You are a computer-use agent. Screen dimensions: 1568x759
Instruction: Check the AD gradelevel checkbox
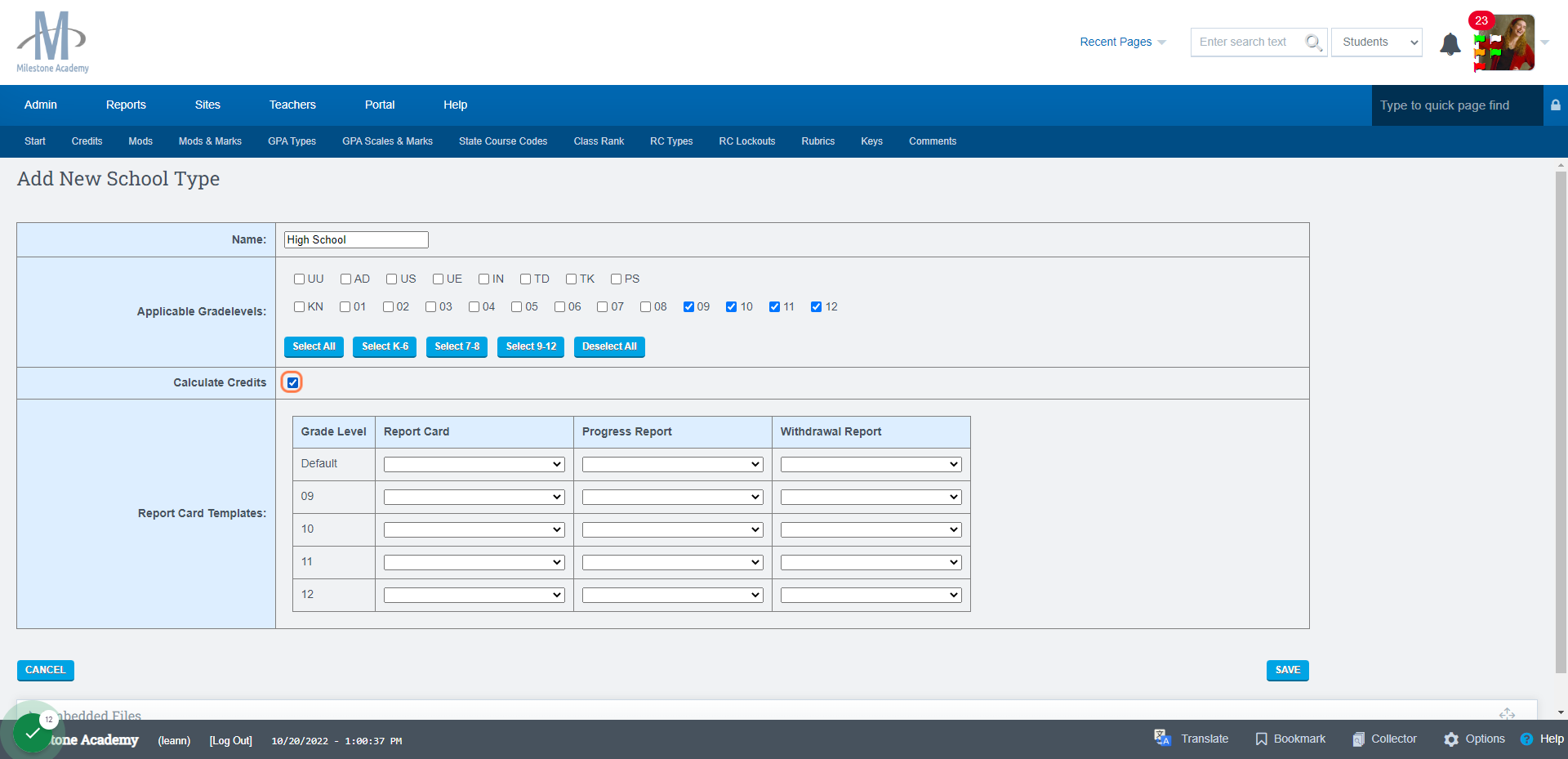pyautogui.click(x=345, y=279)
